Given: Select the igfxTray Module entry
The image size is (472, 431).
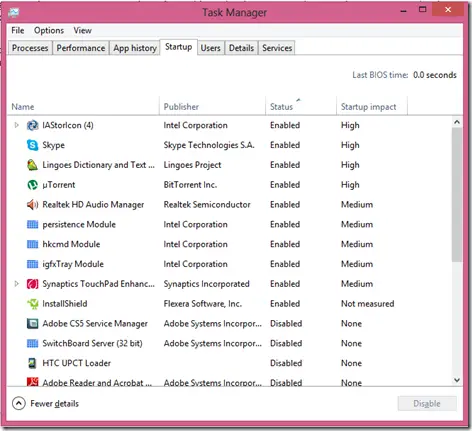Looking at the screenshot, I should click(73, 264).
